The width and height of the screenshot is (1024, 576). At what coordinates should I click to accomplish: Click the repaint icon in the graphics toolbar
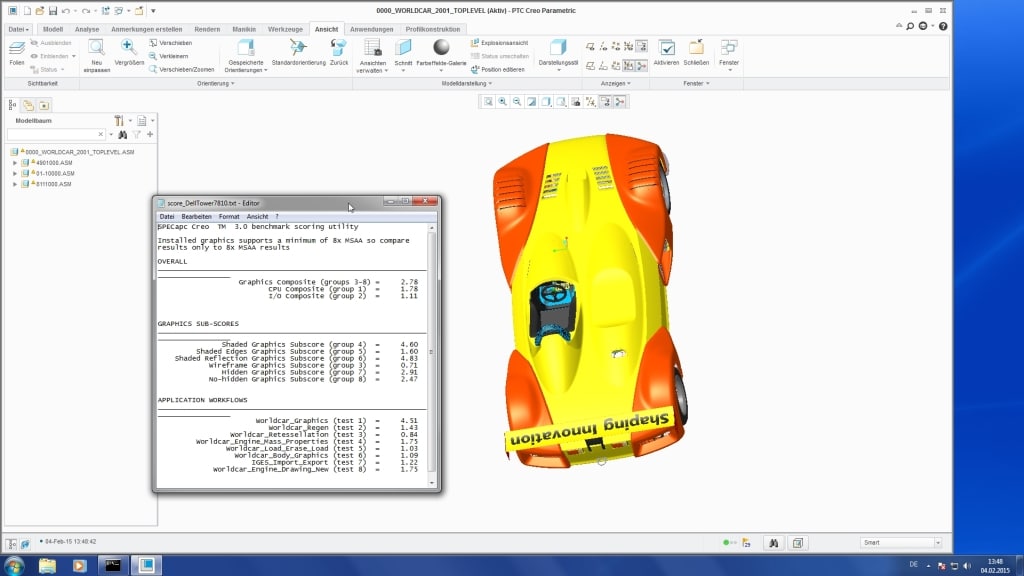(x=532, y=101)
